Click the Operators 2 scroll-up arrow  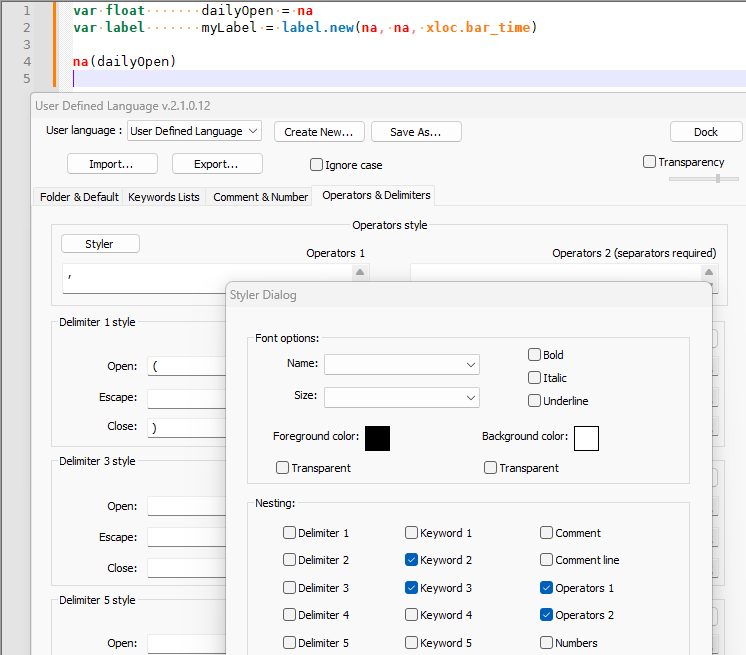coord(709,272)
